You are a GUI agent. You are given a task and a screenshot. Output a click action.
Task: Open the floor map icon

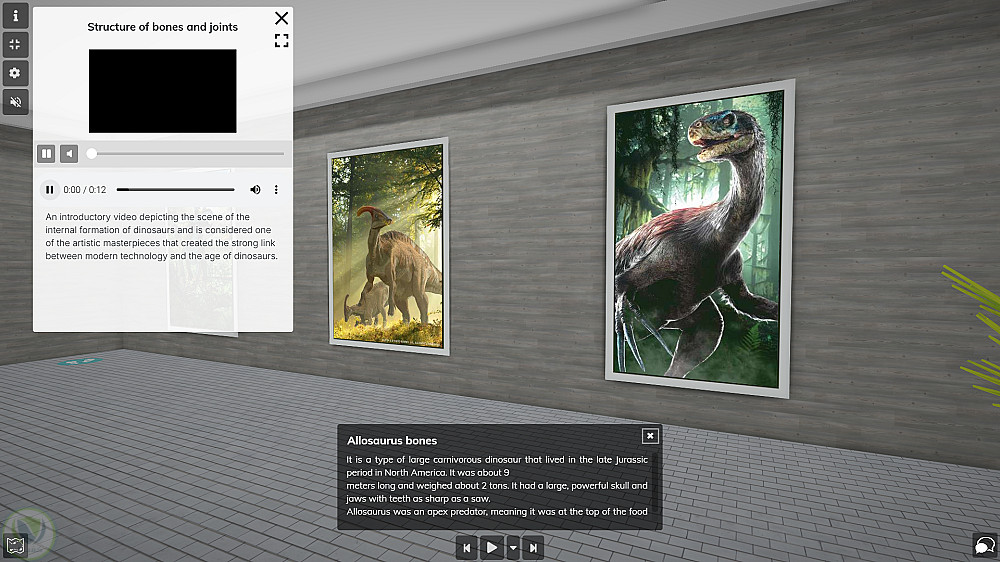(15, 546)
